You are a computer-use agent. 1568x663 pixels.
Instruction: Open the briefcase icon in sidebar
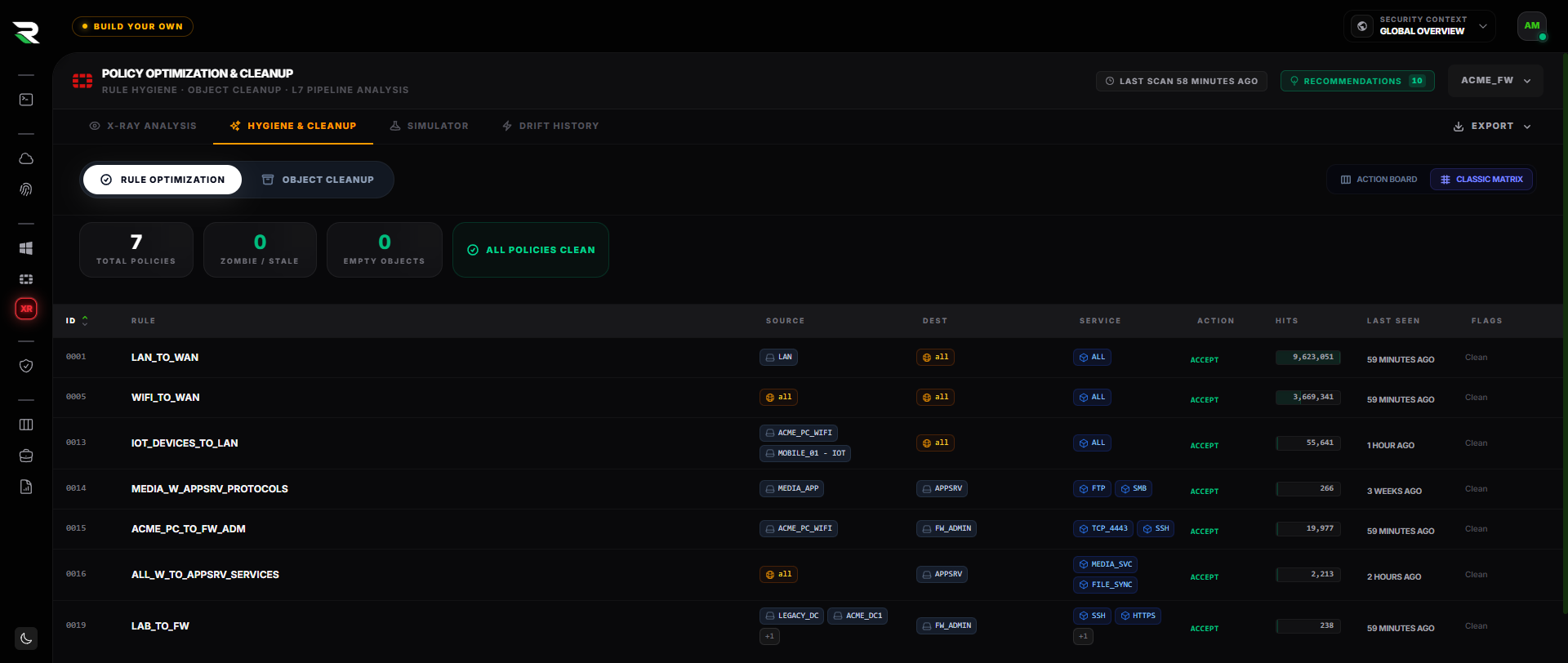pos(26,456)
